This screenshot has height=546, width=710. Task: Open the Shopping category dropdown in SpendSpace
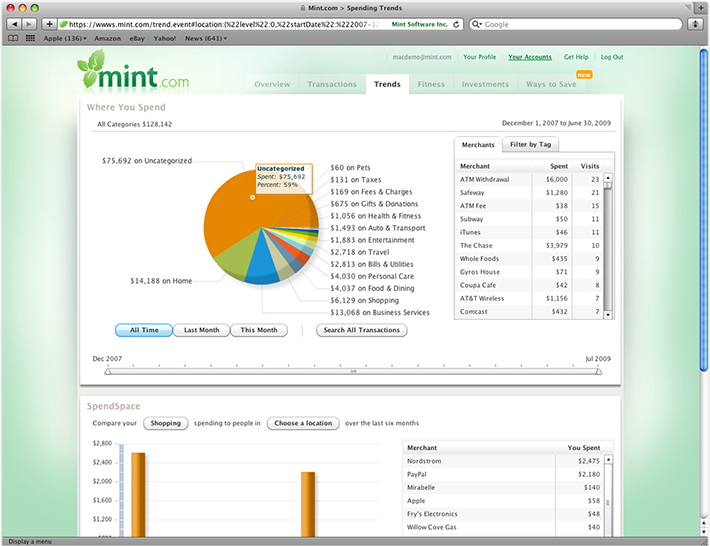click(166, 423)
